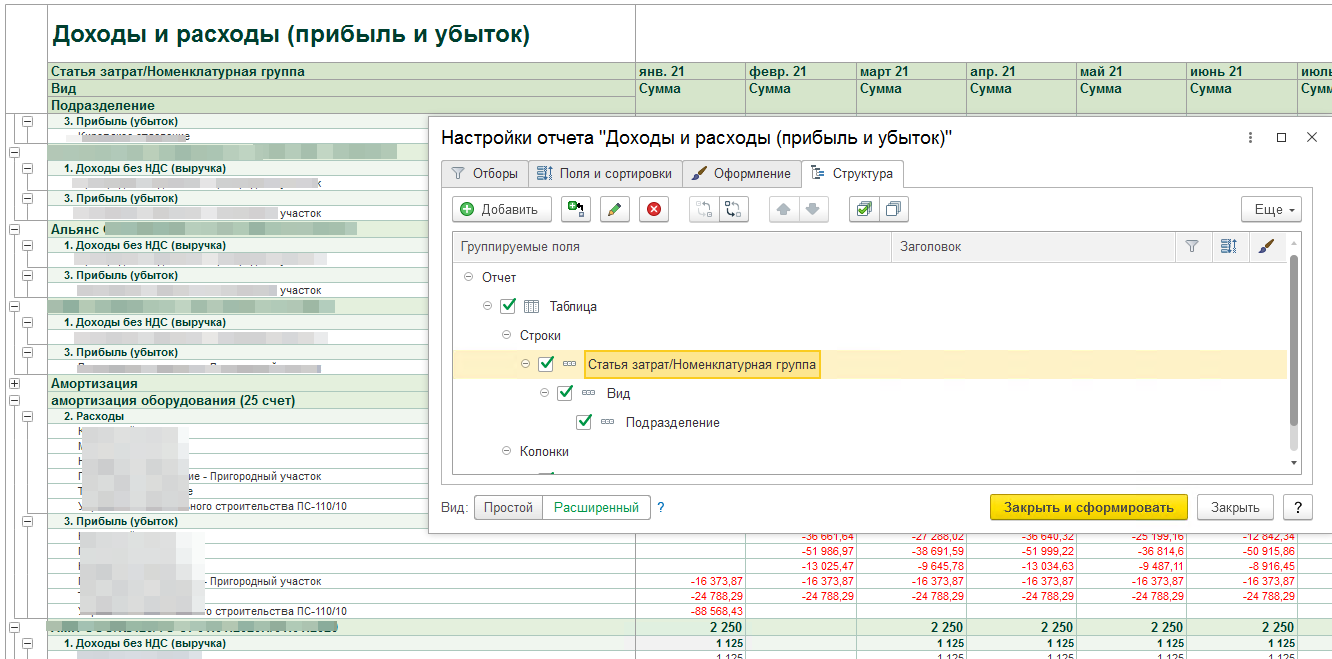Image resolution: width=1332 pixels, height=659 pixels.
Task: Click the янв. 21 column header
Action: (691, 72)
